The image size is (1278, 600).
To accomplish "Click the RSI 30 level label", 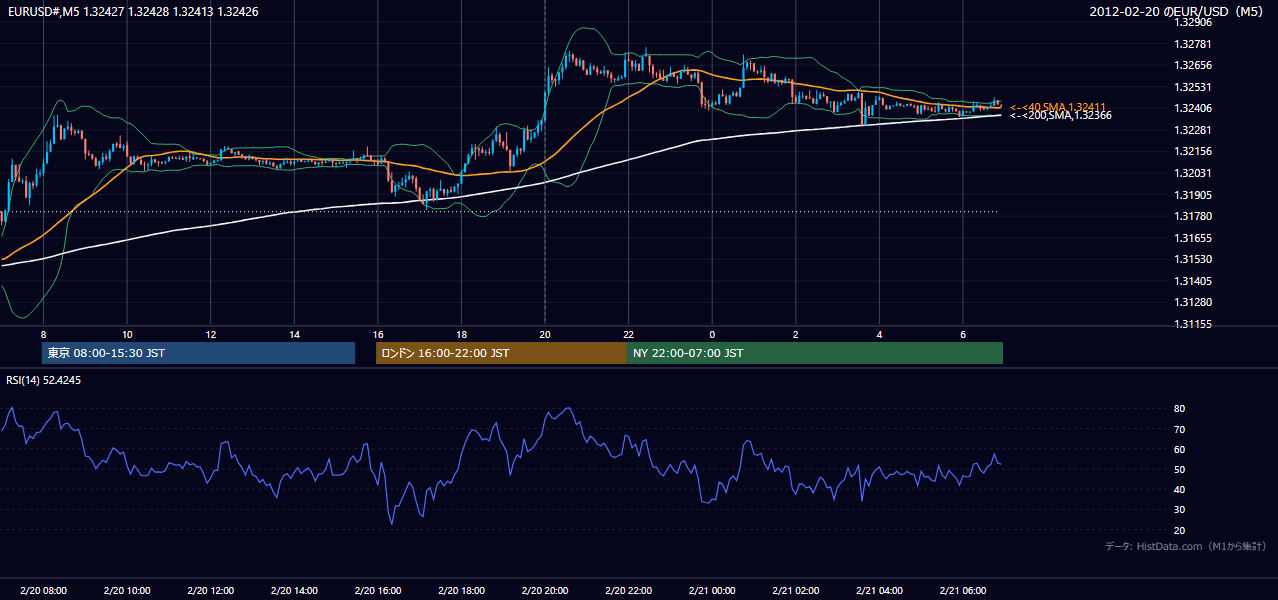I will [x=1179, y=510].
